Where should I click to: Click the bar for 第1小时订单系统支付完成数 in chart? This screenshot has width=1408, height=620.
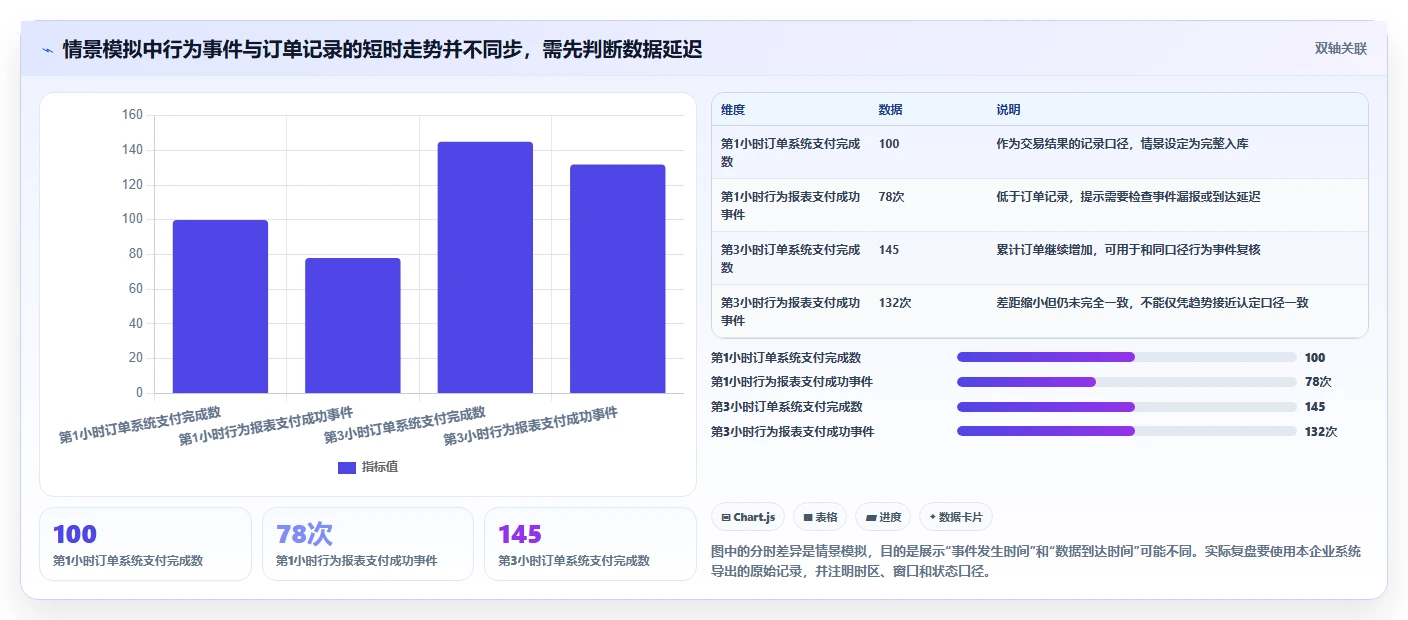tap(220, 306)
